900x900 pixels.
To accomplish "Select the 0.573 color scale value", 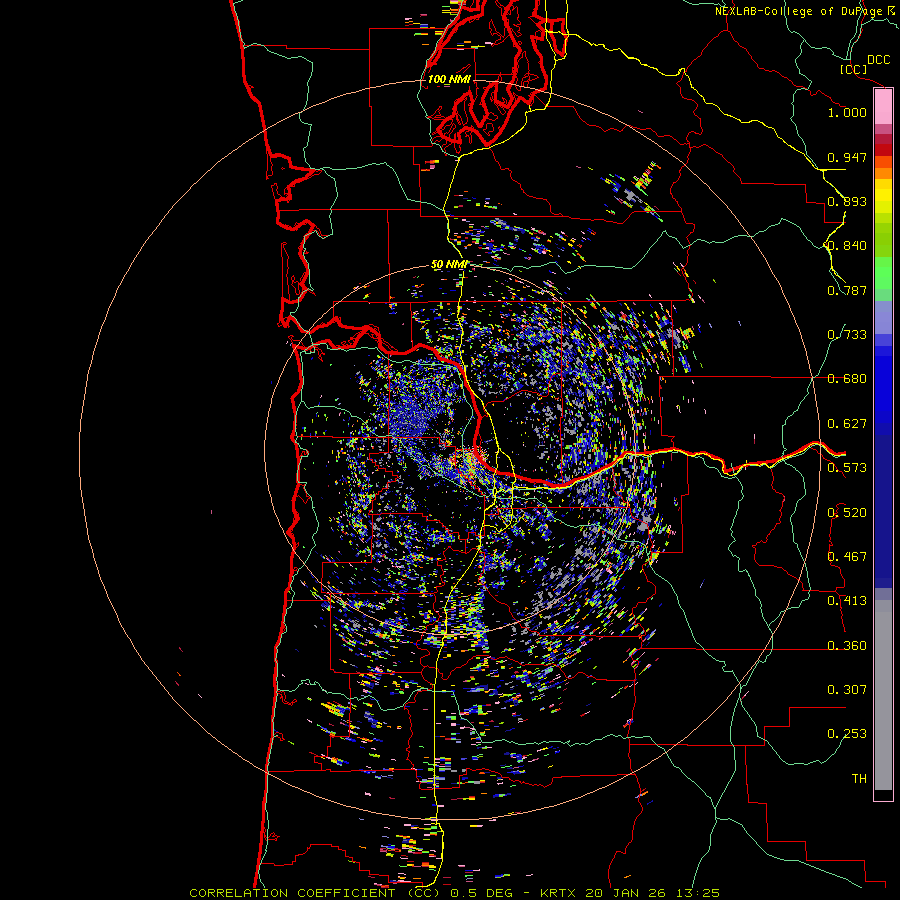I will click(847, 468).
